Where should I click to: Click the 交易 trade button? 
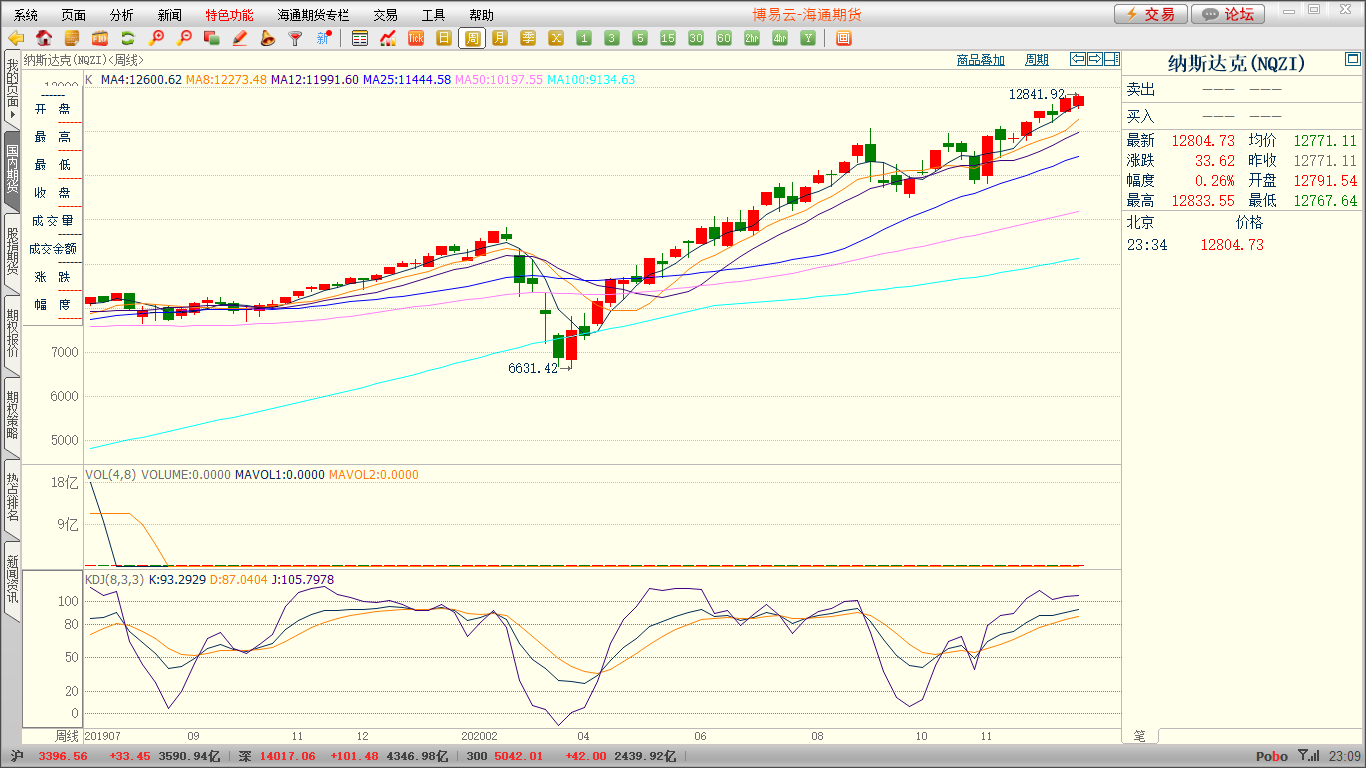point(1151,14)
